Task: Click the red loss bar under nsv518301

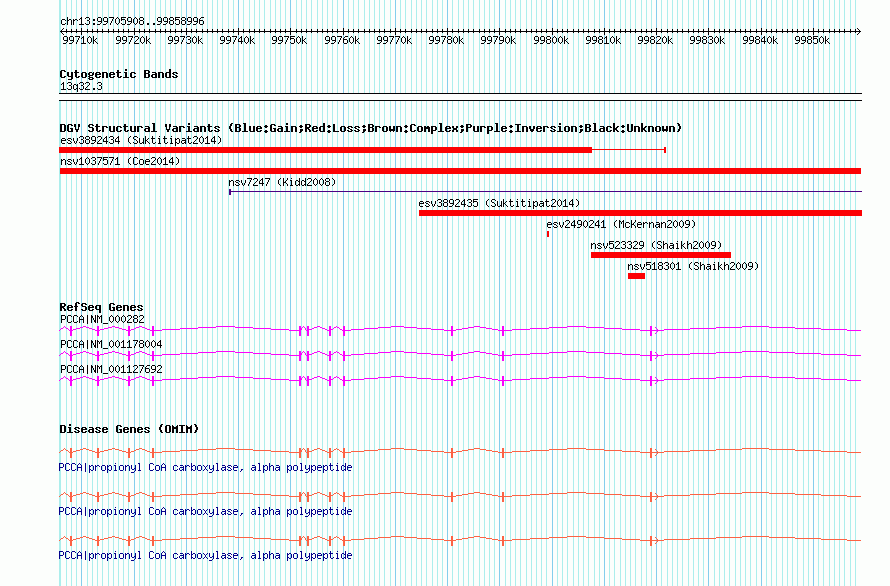Action: click(x=636, y=276)
